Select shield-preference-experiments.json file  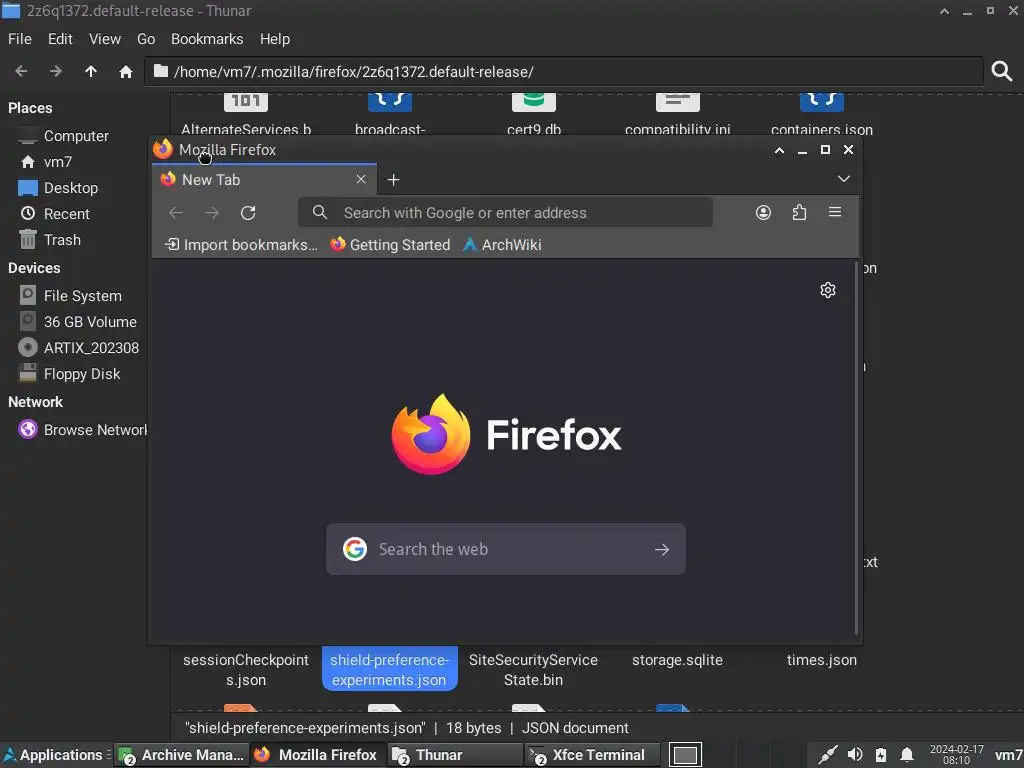[390, 669]
